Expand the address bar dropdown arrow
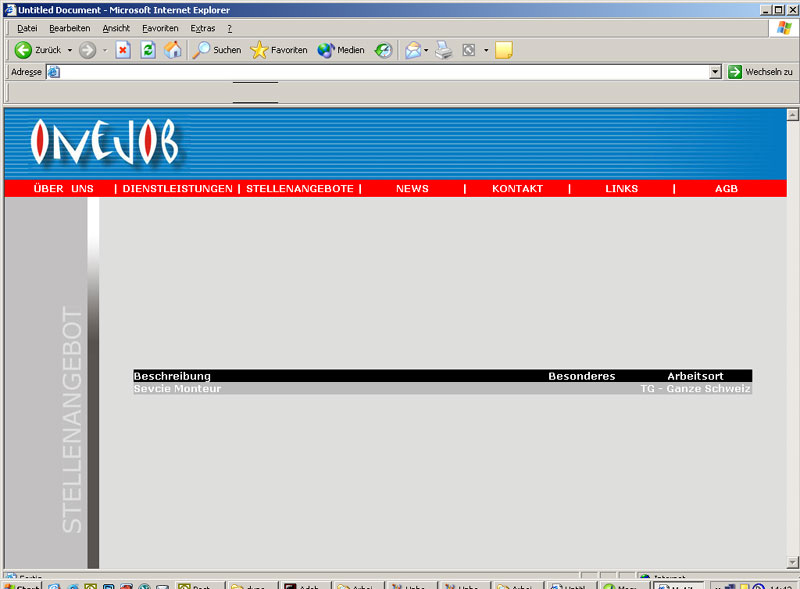The height and width of the screenshot is (589, 800). pos(715,72)
